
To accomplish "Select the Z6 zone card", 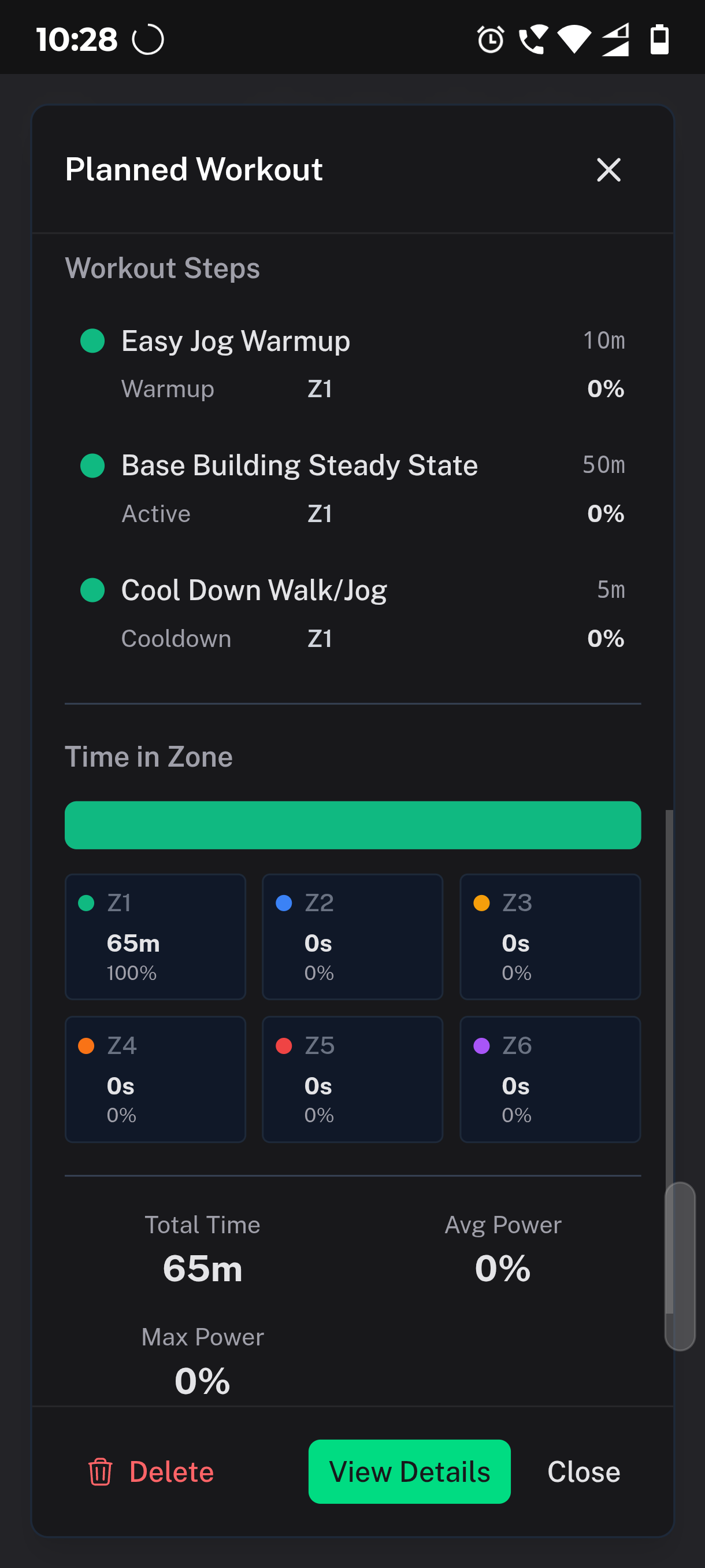I will (x=550, y=1079).
